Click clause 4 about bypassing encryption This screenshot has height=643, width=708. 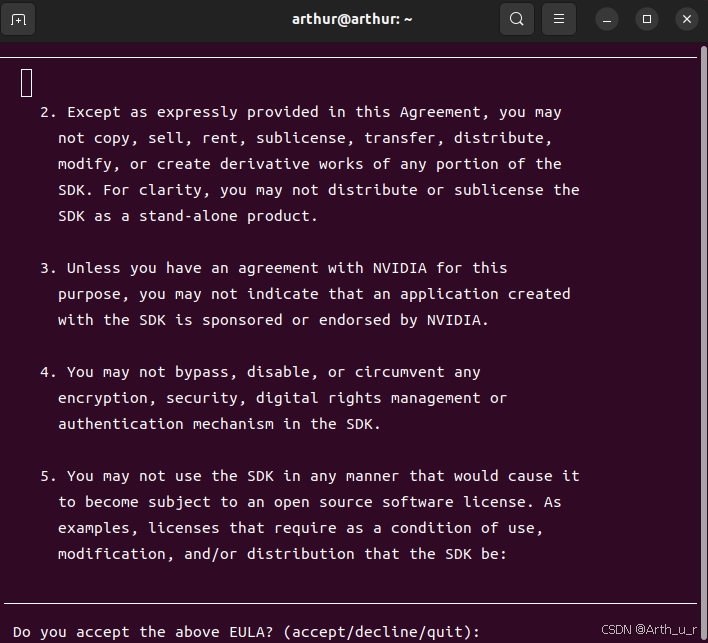pos(274,398)
